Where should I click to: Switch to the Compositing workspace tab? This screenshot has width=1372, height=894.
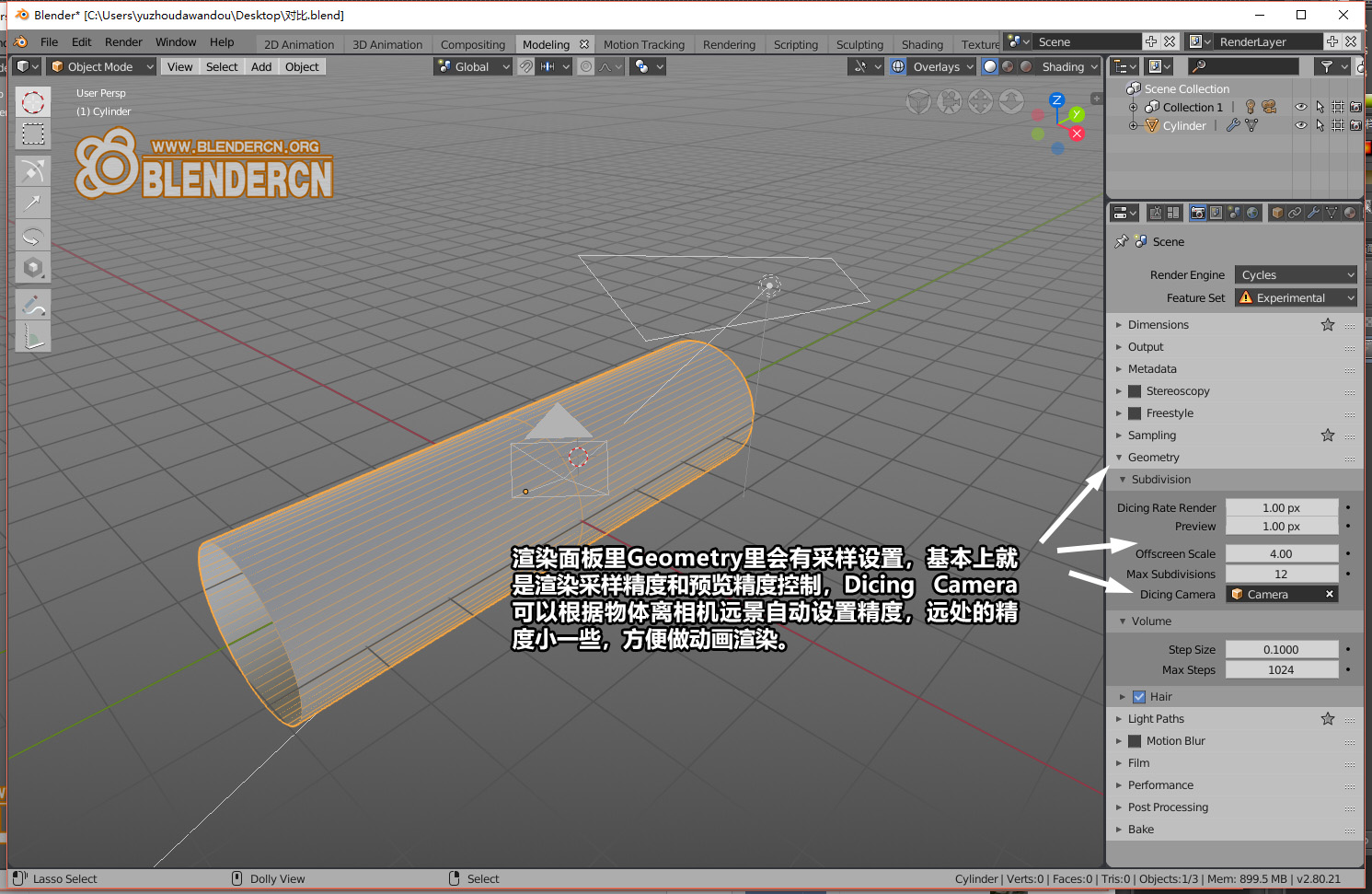click(x=473, y=44)
